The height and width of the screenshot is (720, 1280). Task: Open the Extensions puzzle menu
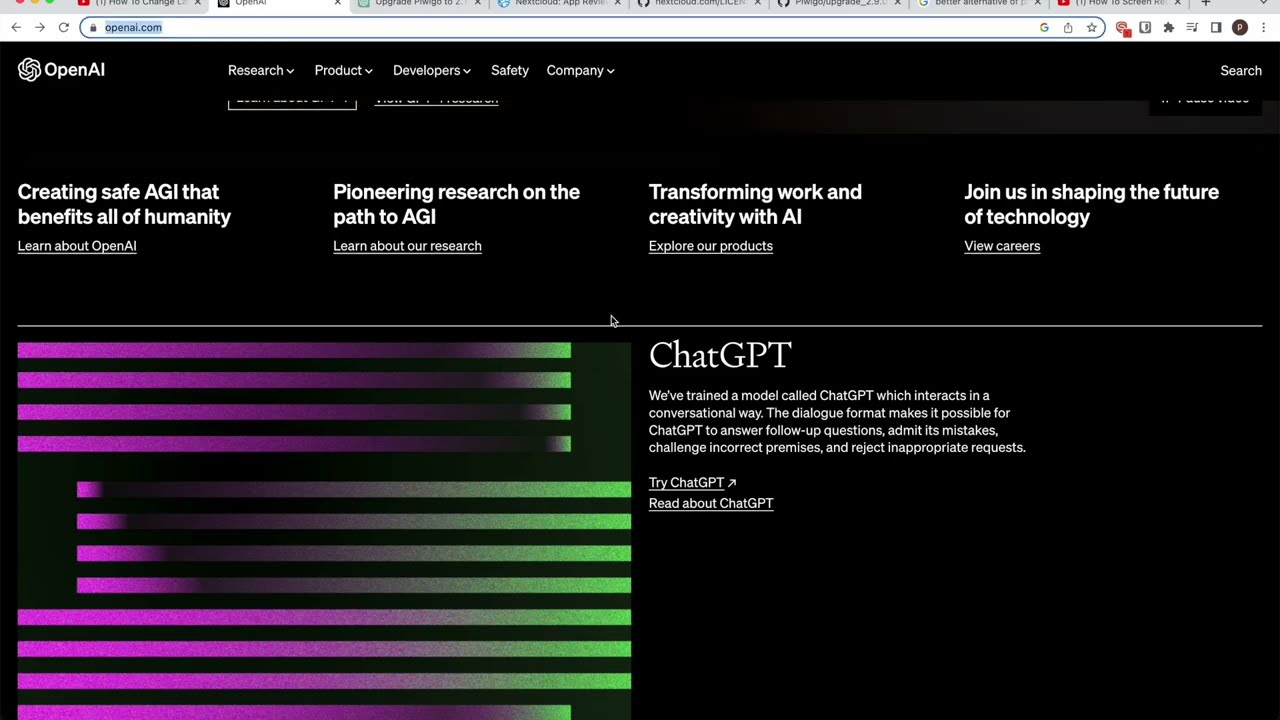[x=1168, y=27]
